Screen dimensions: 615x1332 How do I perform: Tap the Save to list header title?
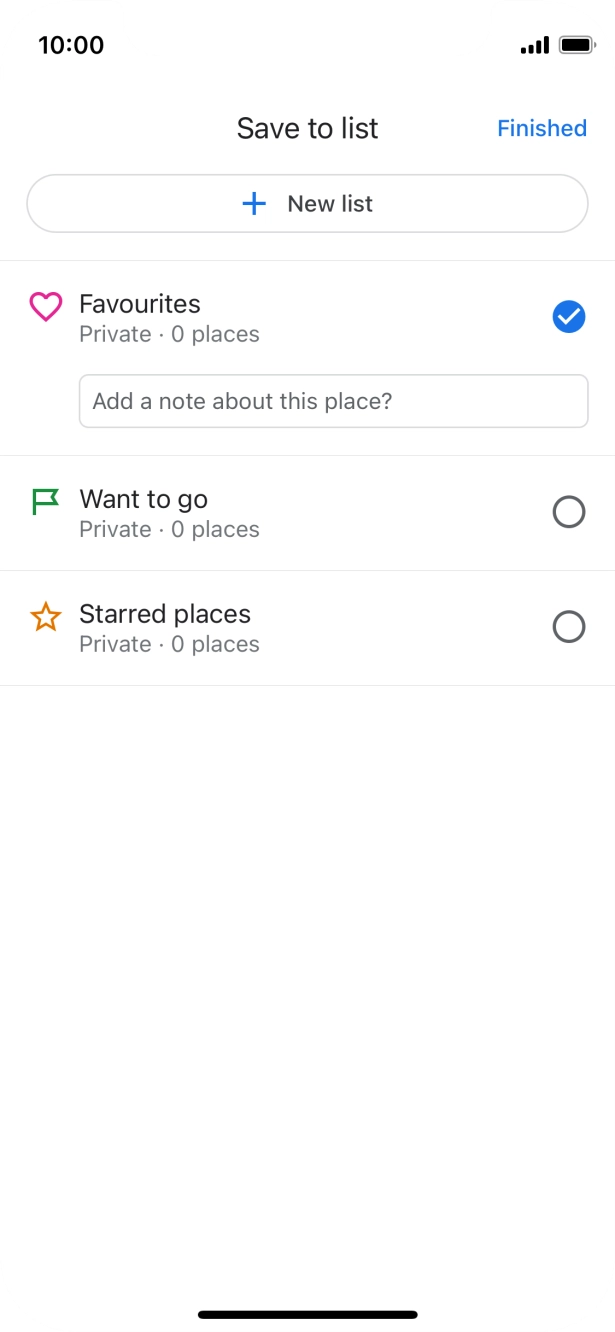(307, 128)
